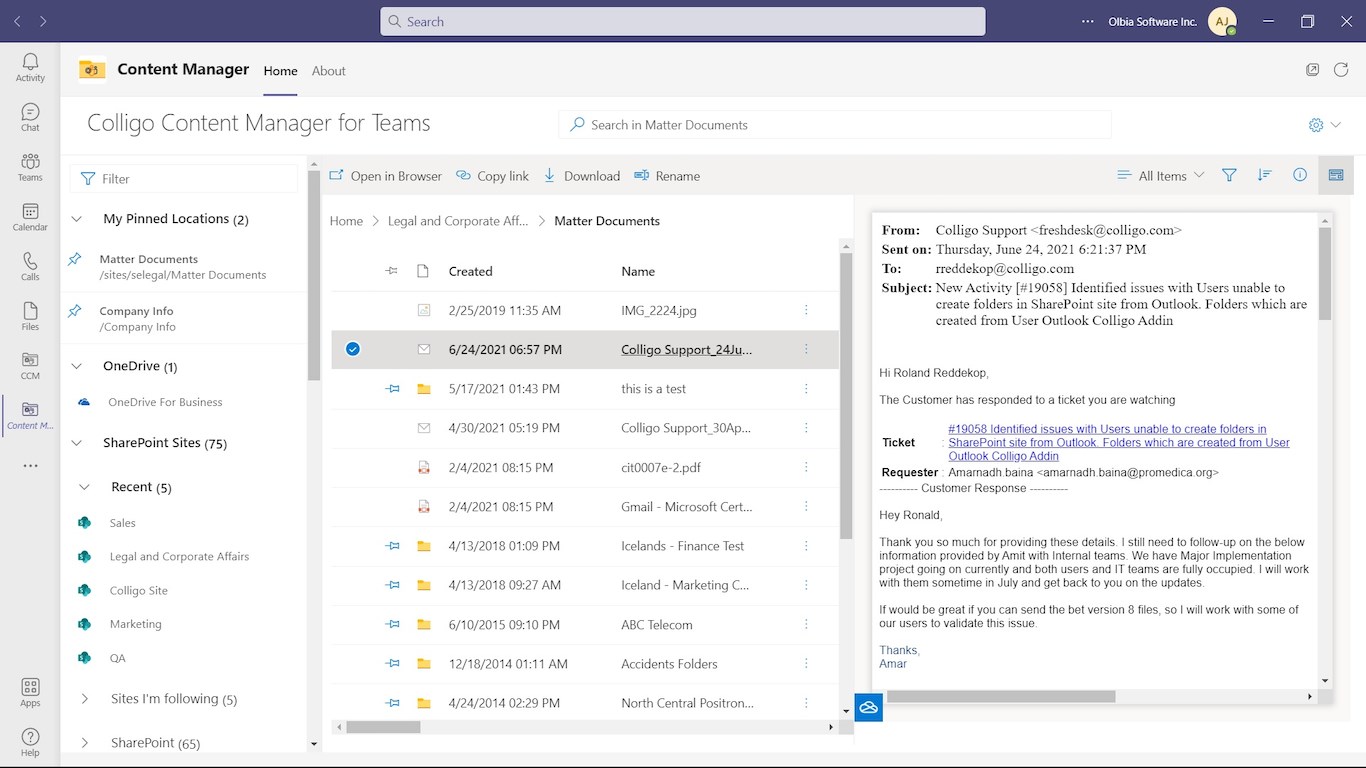Sort by the Name column header
The width and height of the screenshot is (1366, 768).
click(638, 271)
